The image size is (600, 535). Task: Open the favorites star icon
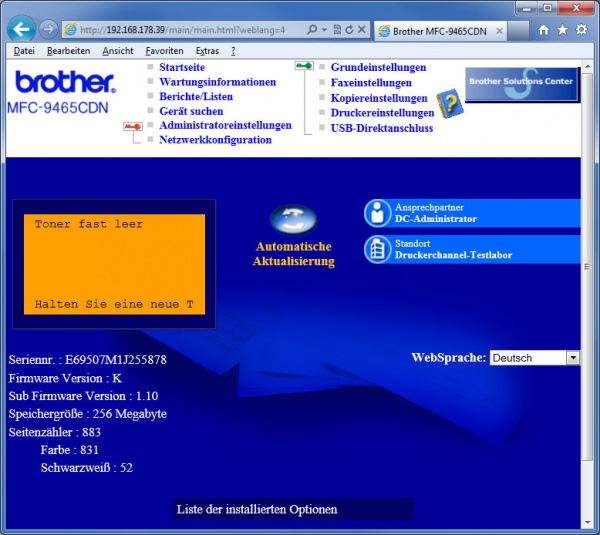tap(562, 30)
